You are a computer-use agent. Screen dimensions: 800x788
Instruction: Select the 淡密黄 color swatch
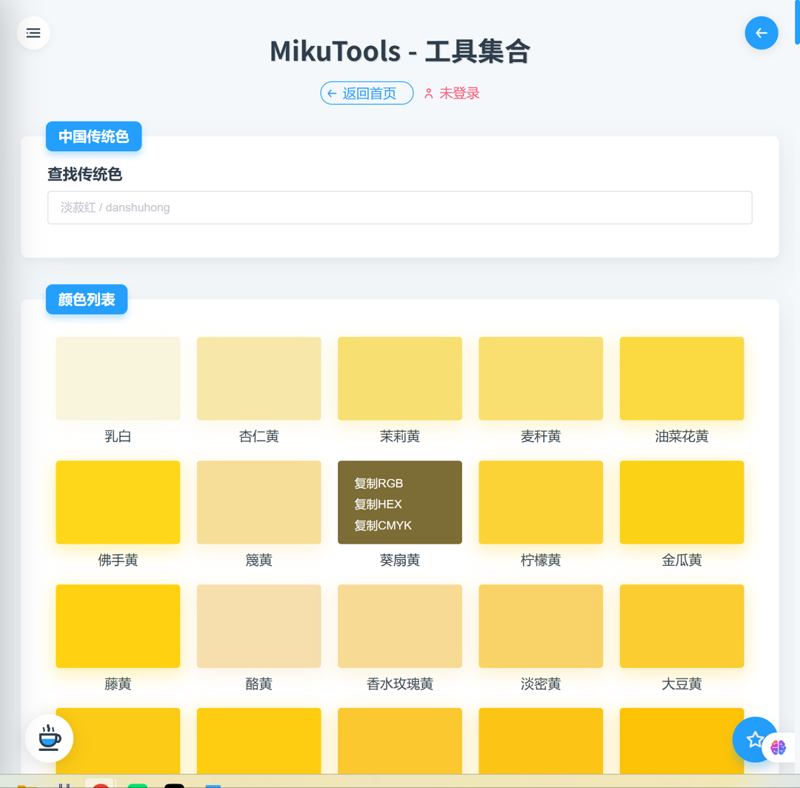coord(541,626)
